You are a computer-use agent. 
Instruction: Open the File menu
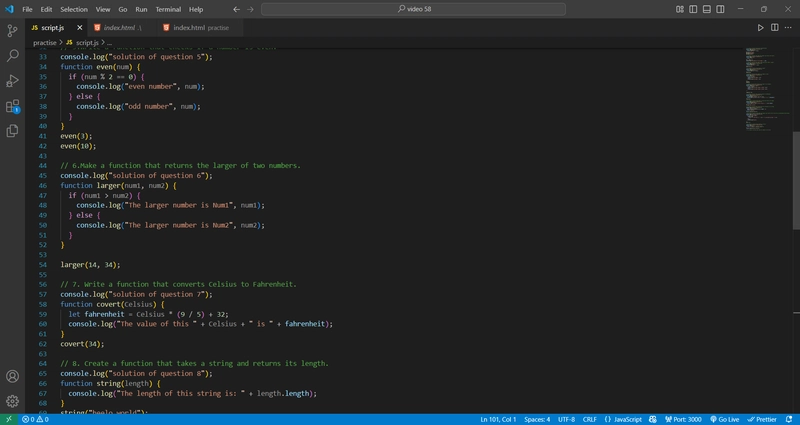click(27, 9)
